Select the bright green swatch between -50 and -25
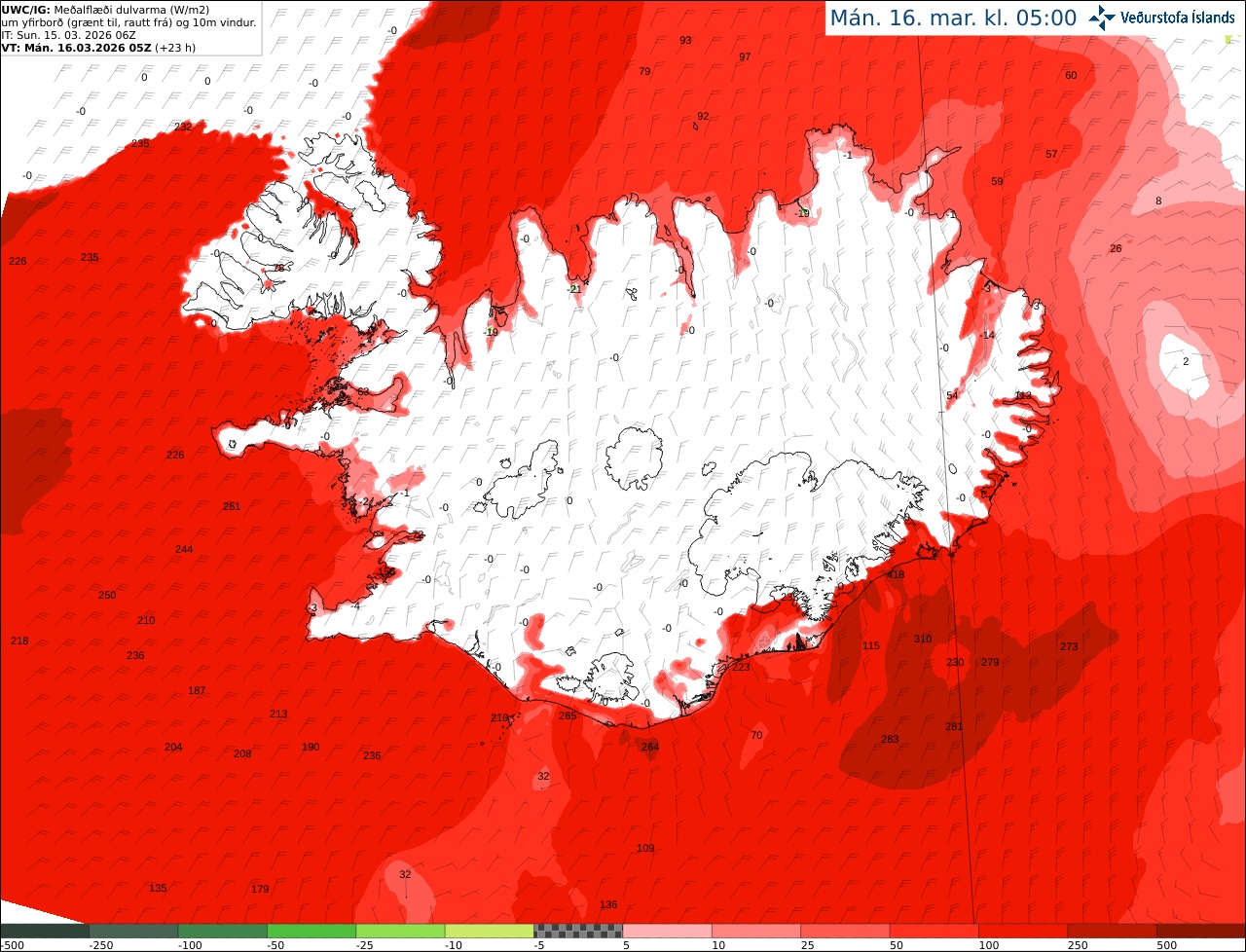This screenshot has height=952, width=1246. 311,932
